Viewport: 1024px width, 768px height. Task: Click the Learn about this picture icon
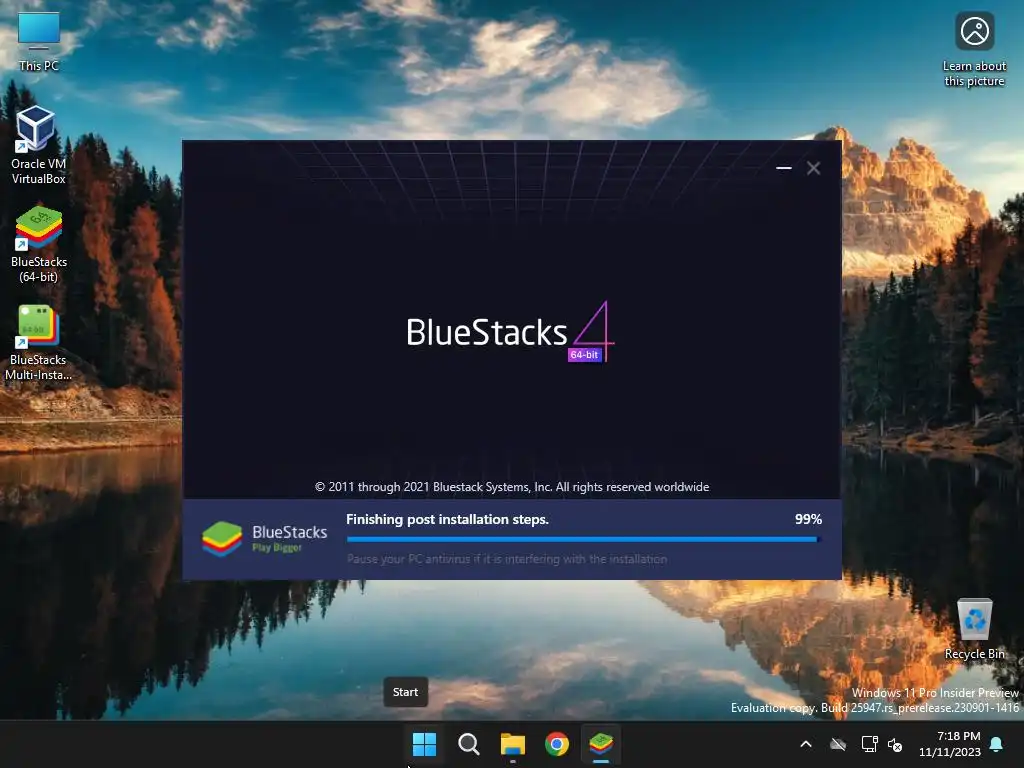[974, 50]
